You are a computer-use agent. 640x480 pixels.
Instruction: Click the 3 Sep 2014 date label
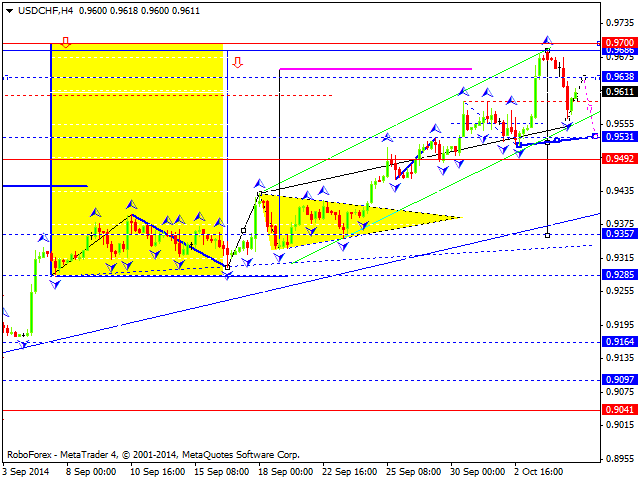tap(26, 471)
